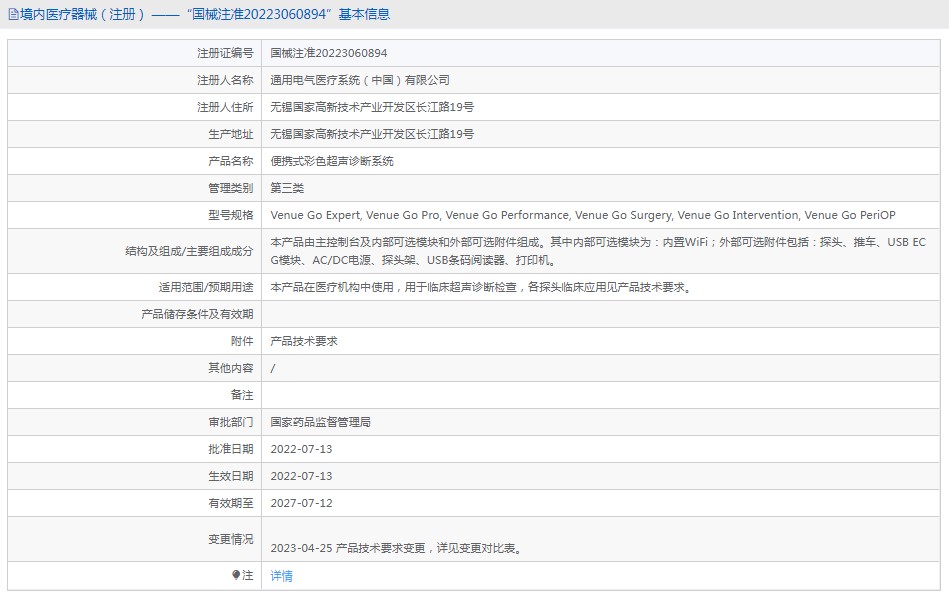Click the 生效日期 label
This screenshot has width=949, height=598.
point(231,476)
